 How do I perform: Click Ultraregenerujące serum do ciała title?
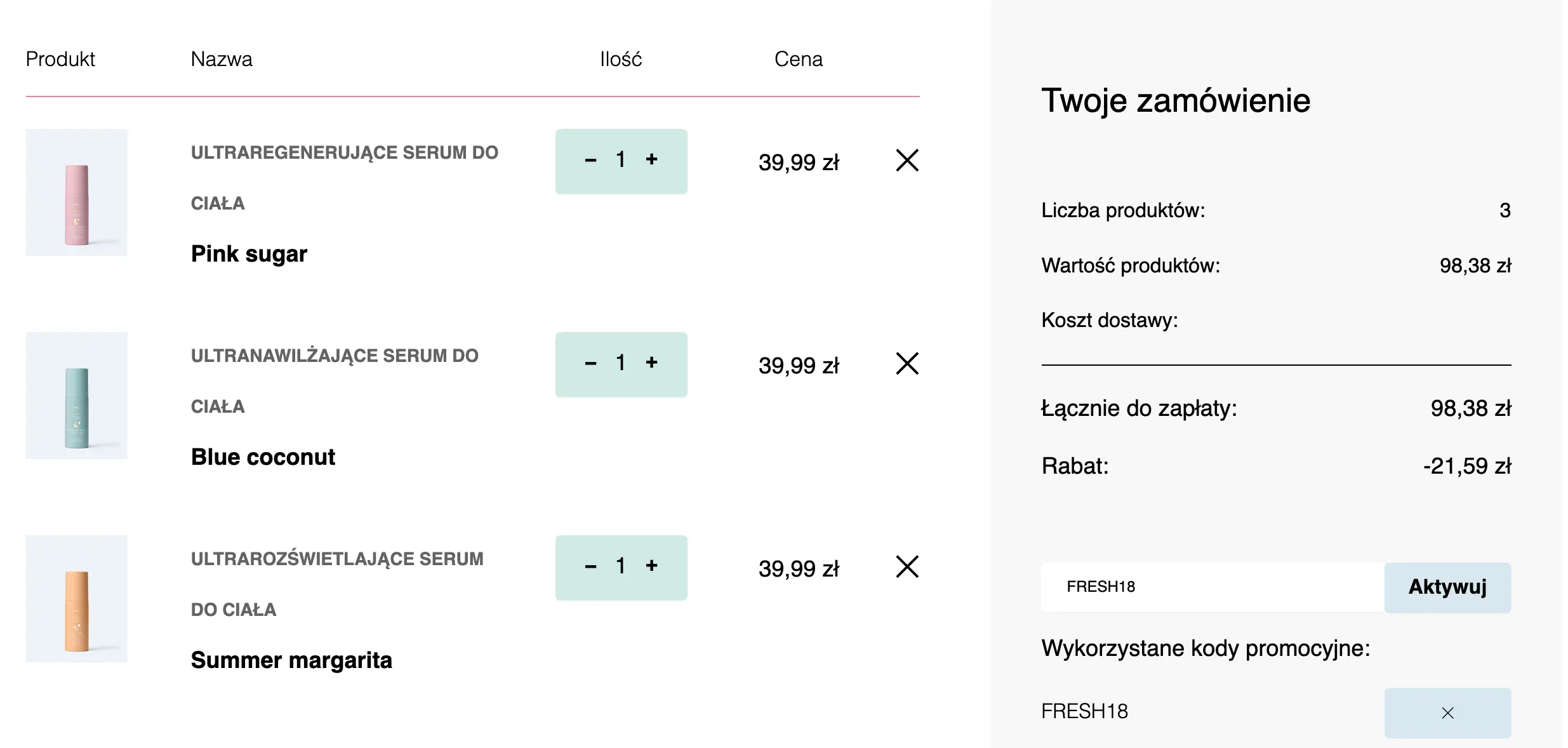[344, 153]
